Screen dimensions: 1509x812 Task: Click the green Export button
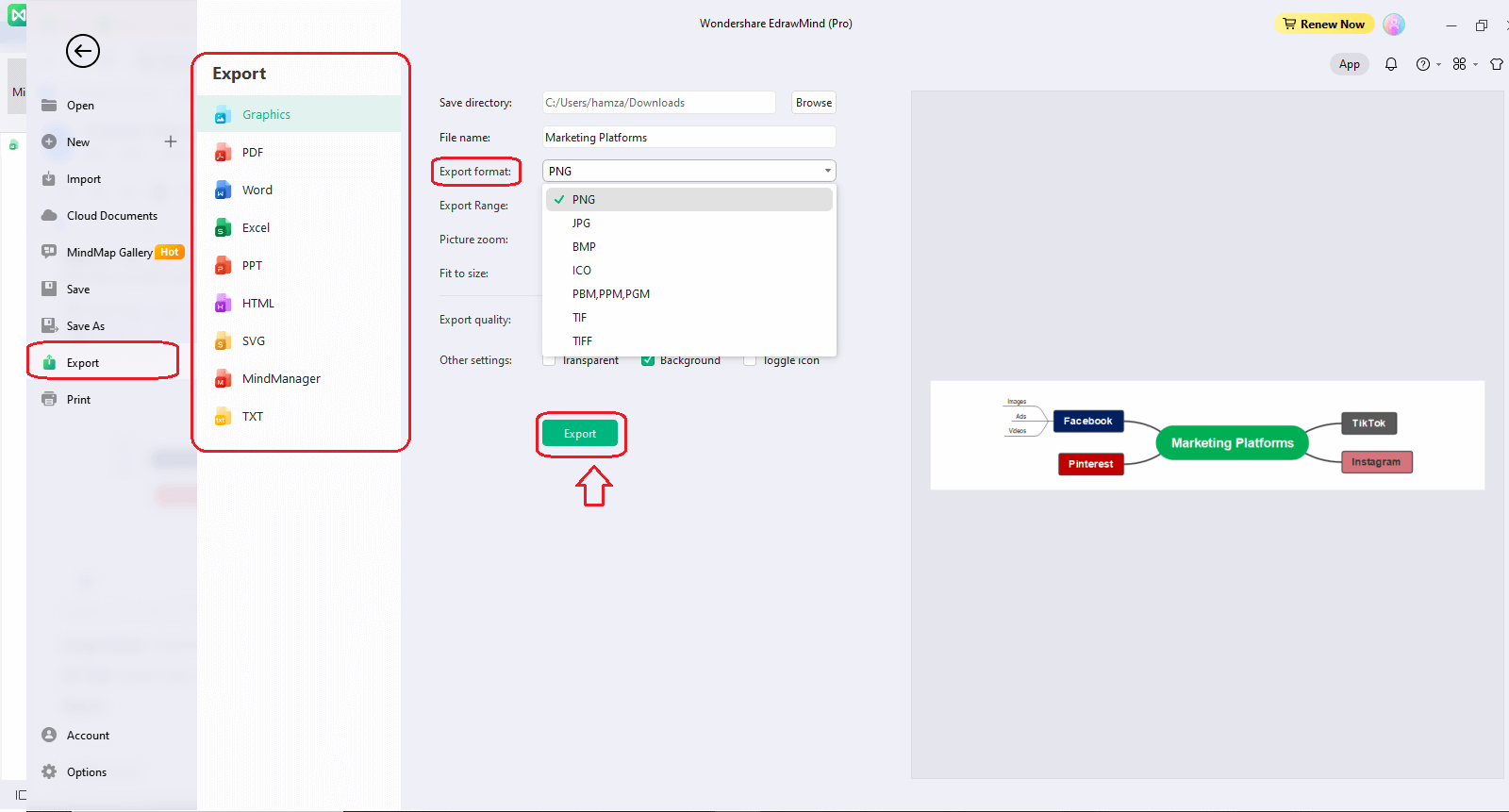pyautogui.click(x=580, y=434)
